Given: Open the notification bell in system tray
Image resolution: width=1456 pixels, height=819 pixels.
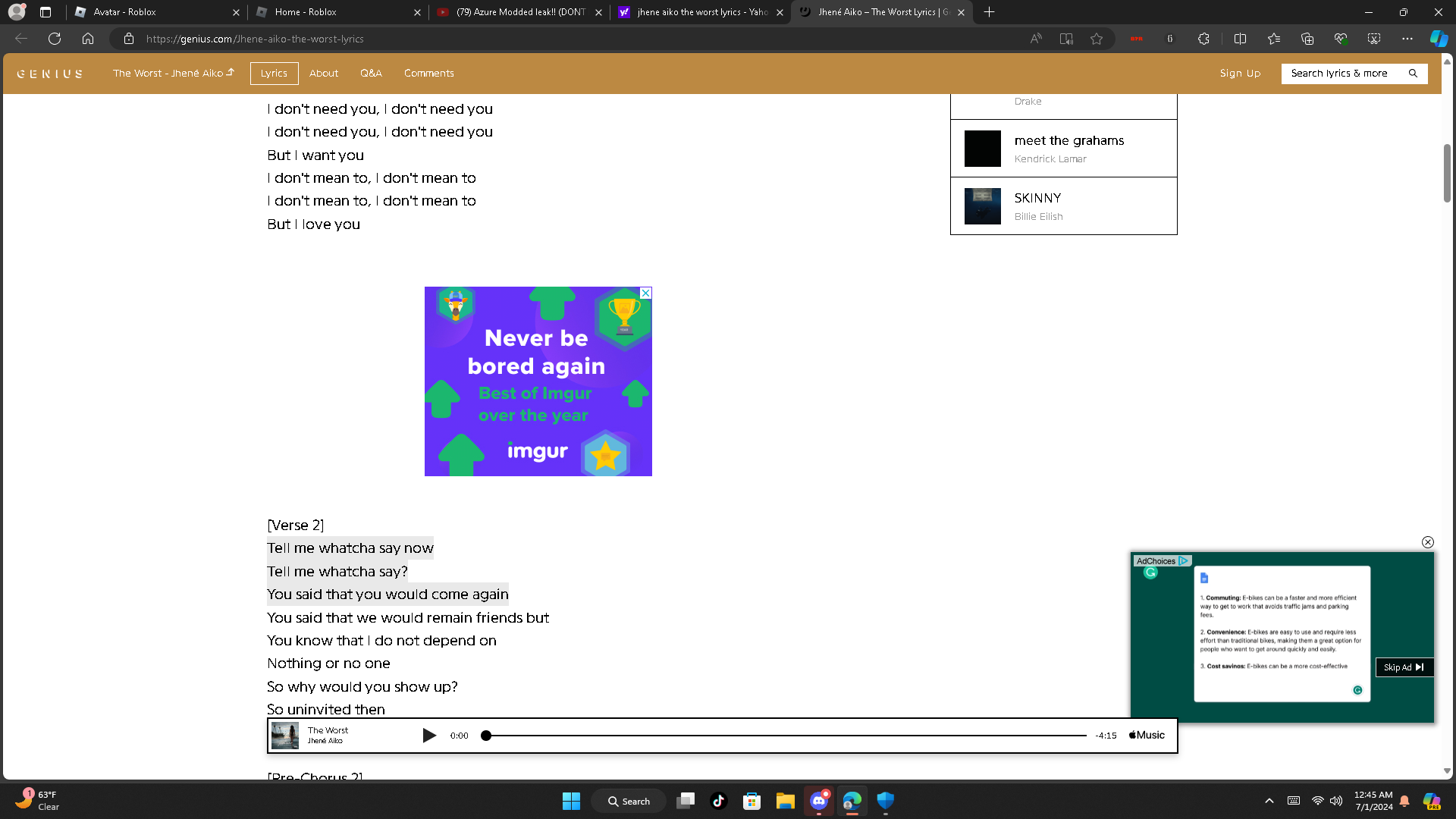Looking at the screenshot, I should (x=1404, y=801).
